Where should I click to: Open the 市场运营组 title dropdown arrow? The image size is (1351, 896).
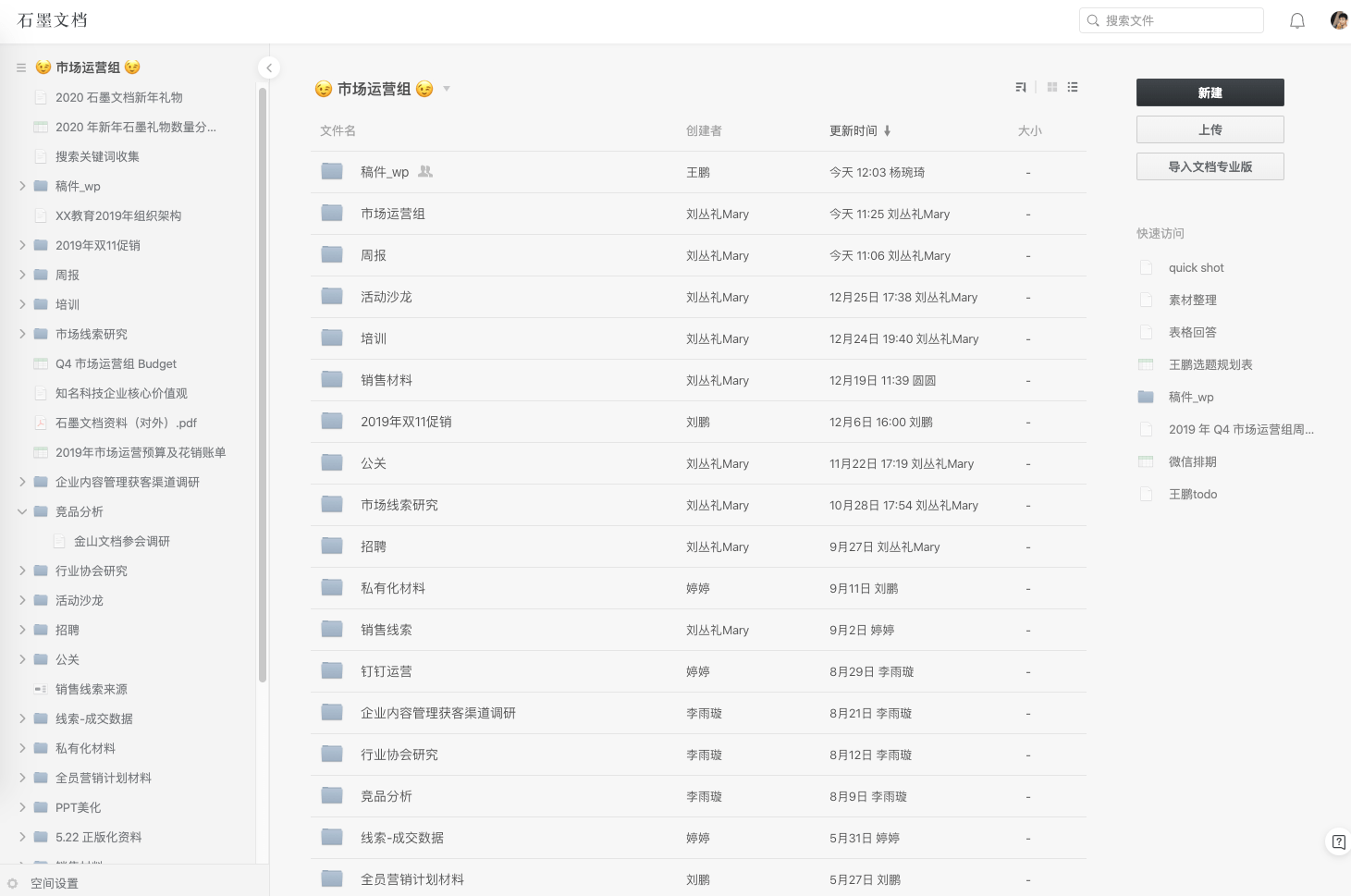pos(447,89)
